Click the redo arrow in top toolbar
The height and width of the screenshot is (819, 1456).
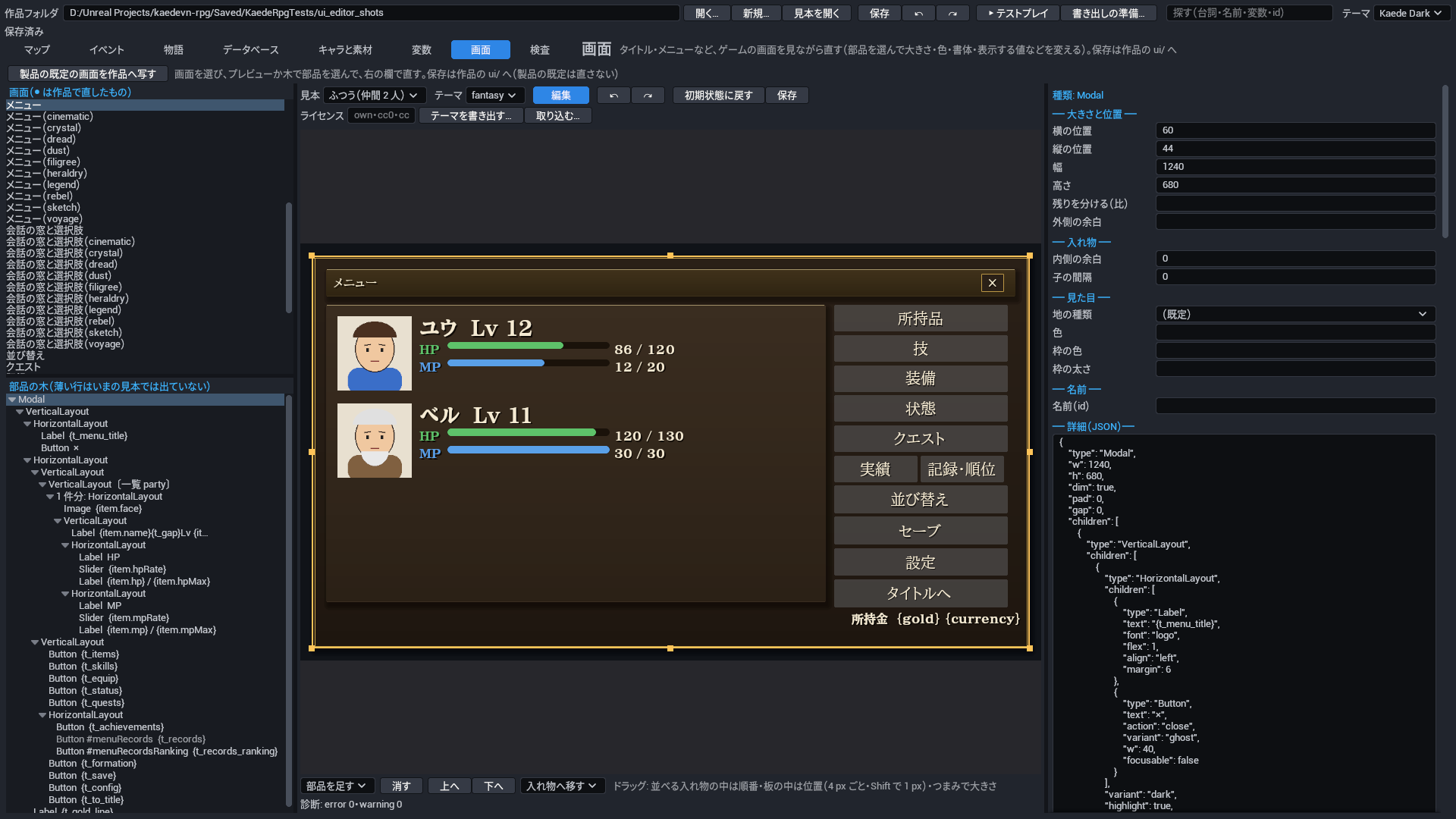pos(952,13)
